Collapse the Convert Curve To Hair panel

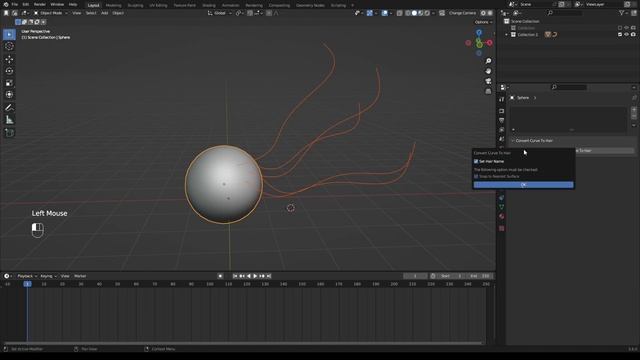tap(513, 140)
